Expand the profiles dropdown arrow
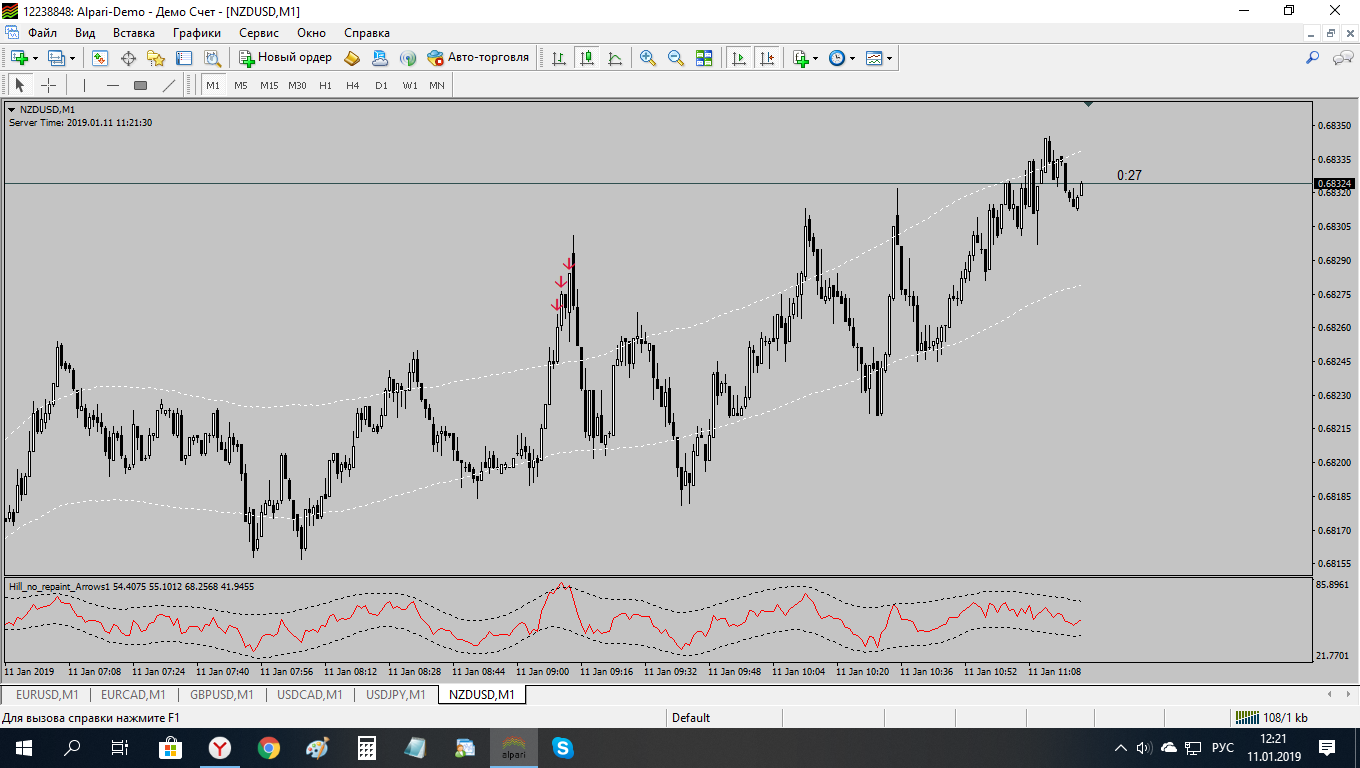This screenshot has width=1360, height=768. (72, 58)
